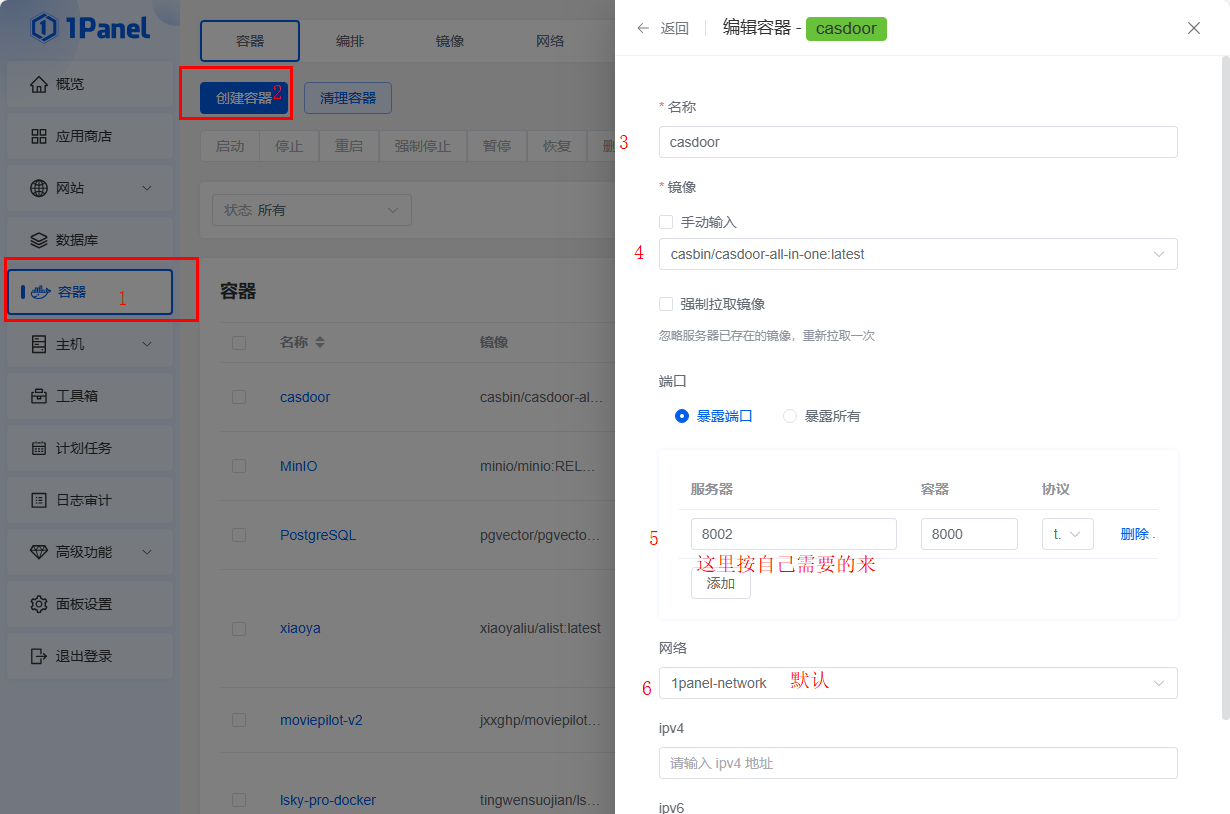Screen dimensions: 1230x814
Task: Click the 面板设置 gear icon
Action: click(39, 604)
